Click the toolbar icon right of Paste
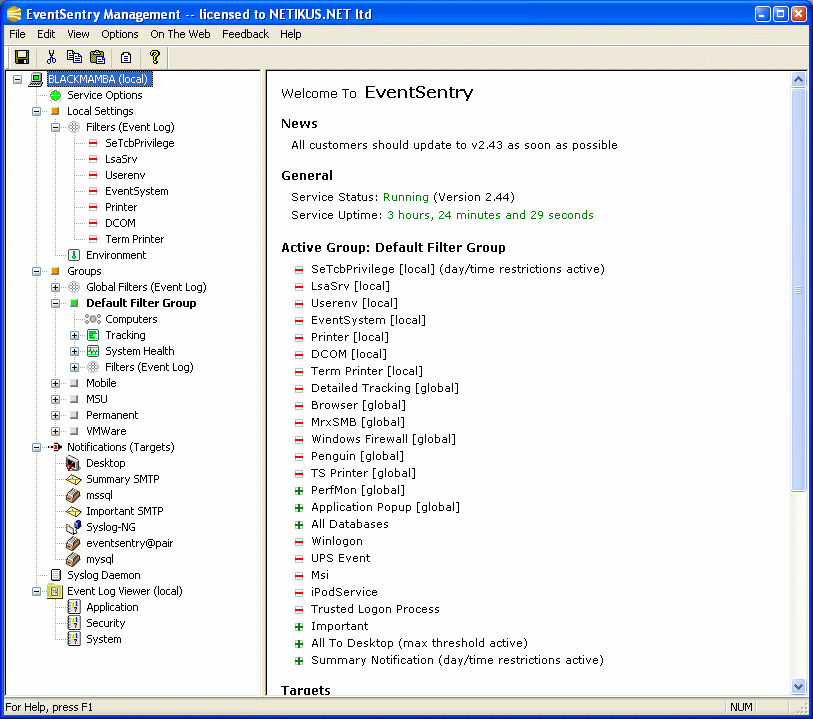This screenshot has width=813, height=719. coord(126,57)
